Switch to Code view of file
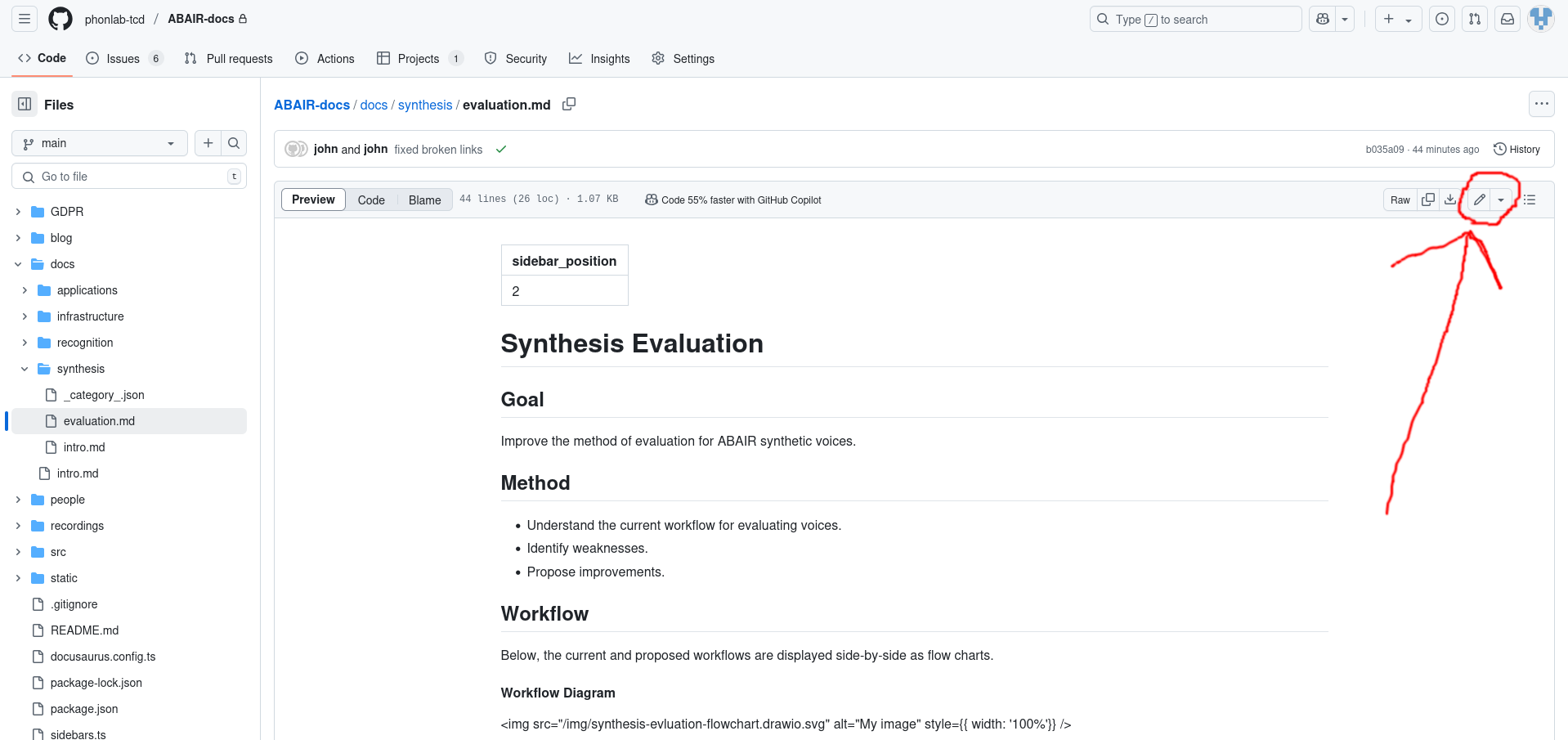 tap(371, 200)
